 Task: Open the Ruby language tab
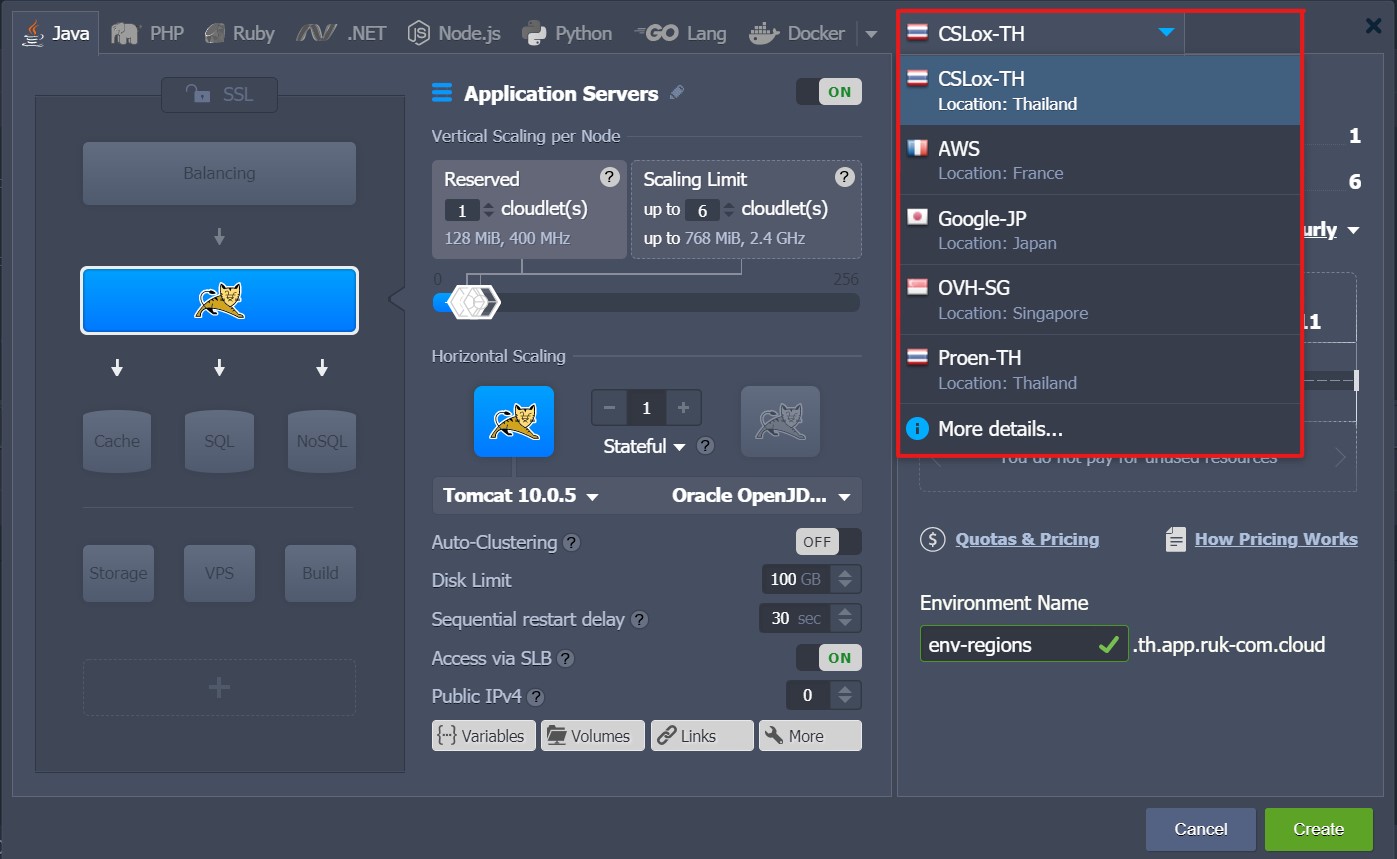click(x=239, y=33)
